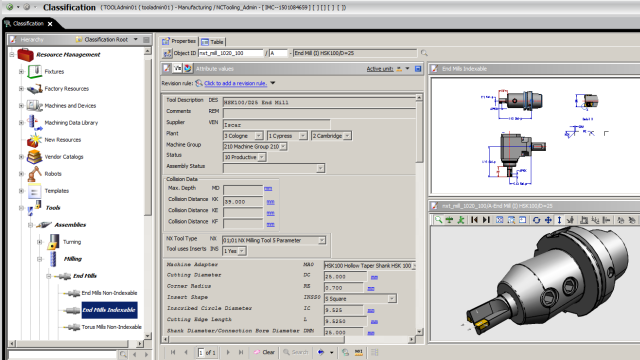Click the magnifier zoom icon in 3D viewer toolbar
640x360 pixels.
438,220
